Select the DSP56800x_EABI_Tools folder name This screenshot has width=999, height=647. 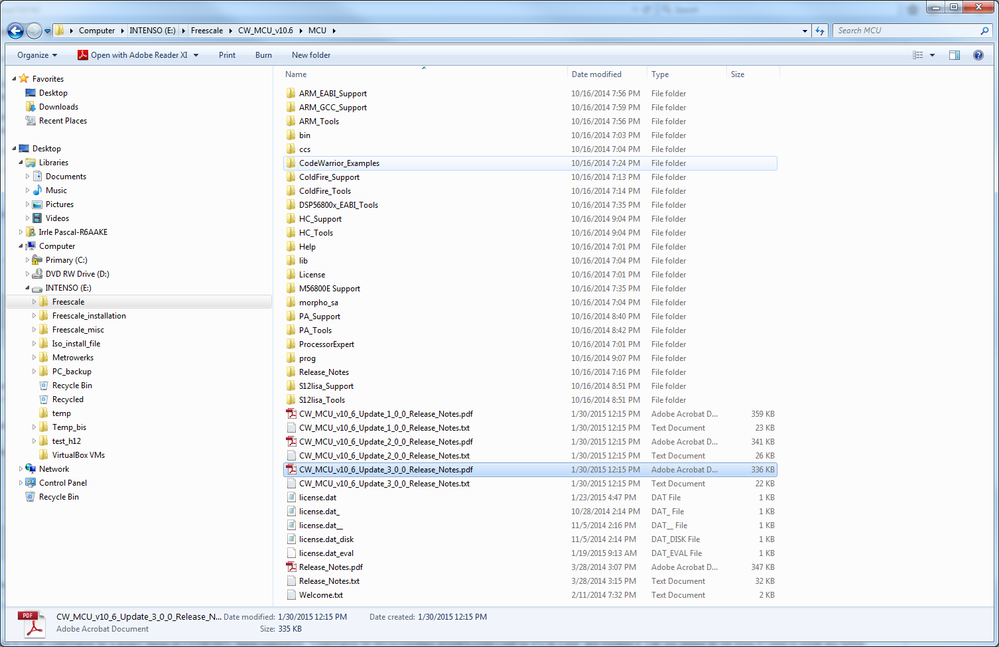point(338,205)
